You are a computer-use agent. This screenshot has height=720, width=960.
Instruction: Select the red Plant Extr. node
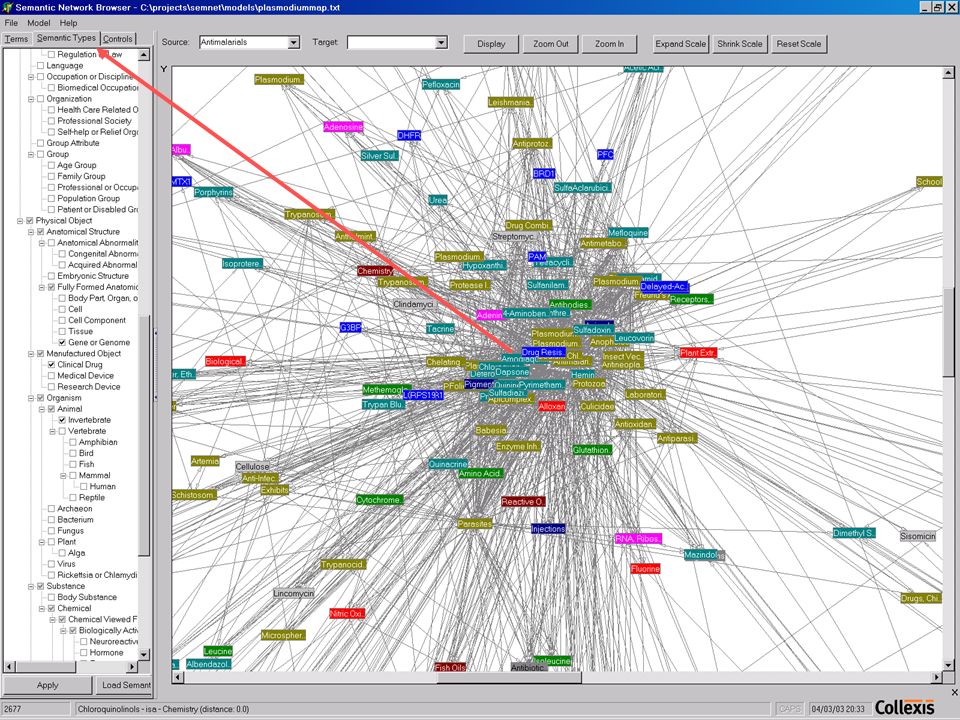698,353
